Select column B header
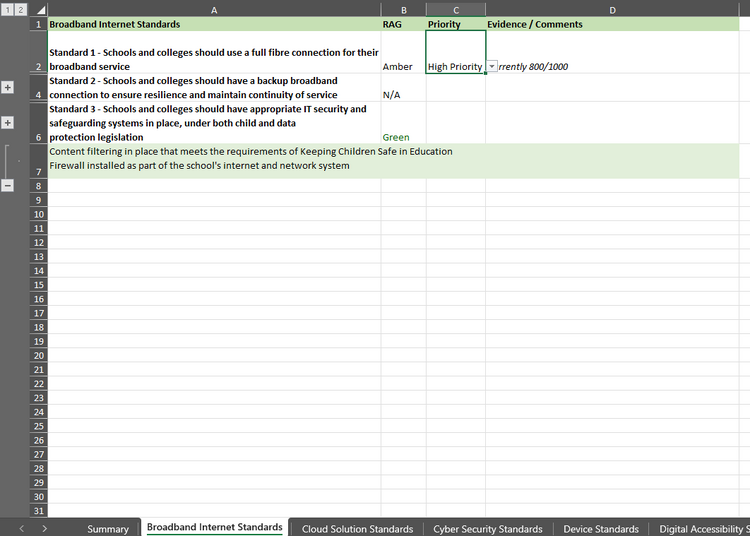The width and height of the screenshot is (750, 536). click(x=403, y=10)
